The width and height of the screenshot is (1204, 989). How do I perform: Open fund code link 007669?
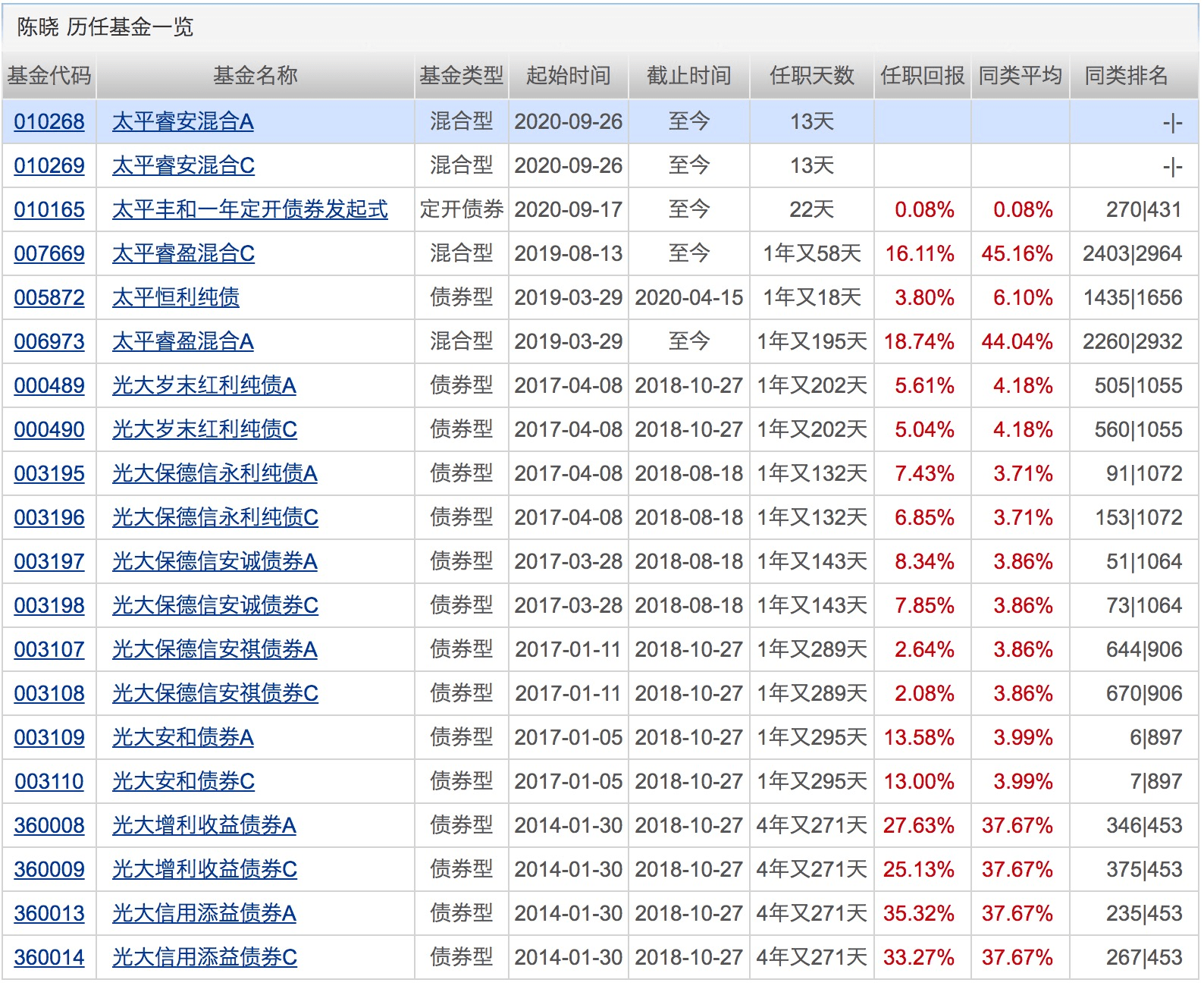click(x=49, y=253)
